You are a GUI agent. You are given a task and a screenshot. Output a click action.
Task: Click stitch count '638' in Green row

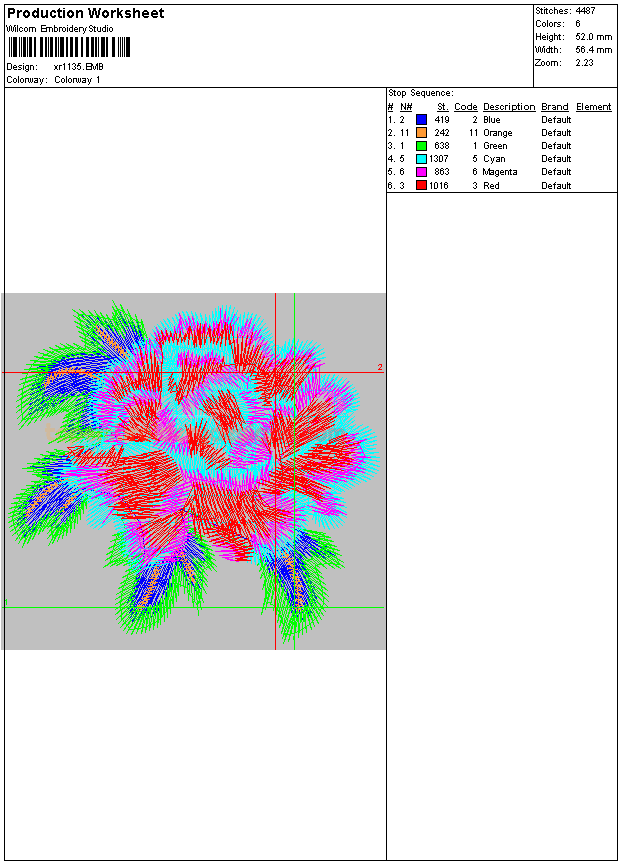coord(442,146)
